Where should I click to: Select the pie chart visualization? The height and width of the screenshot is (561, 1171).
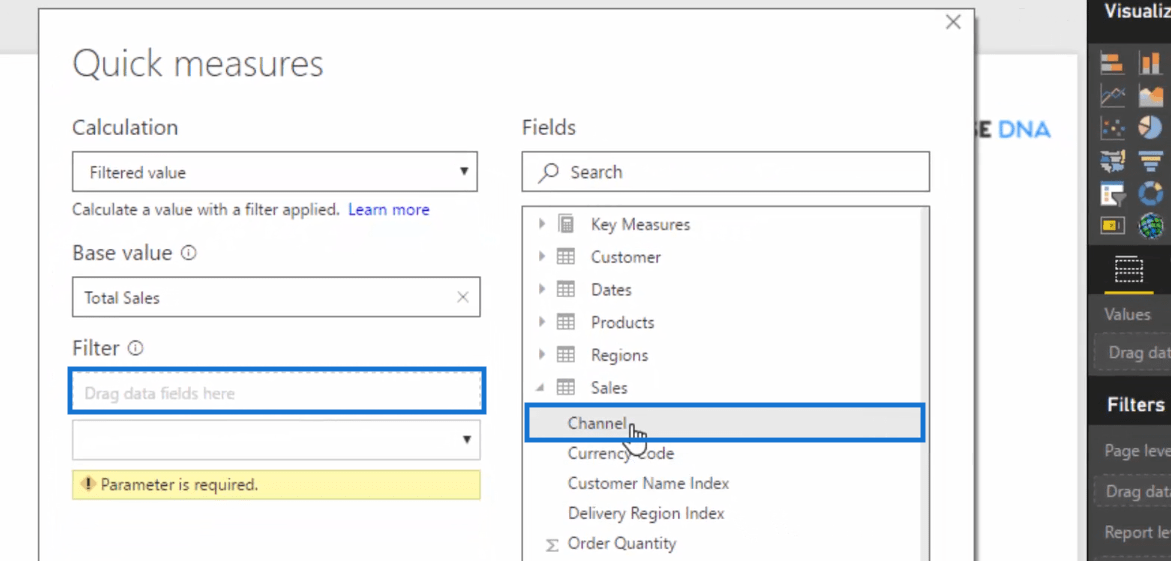pyautogui.click(x=1150, y=128)
